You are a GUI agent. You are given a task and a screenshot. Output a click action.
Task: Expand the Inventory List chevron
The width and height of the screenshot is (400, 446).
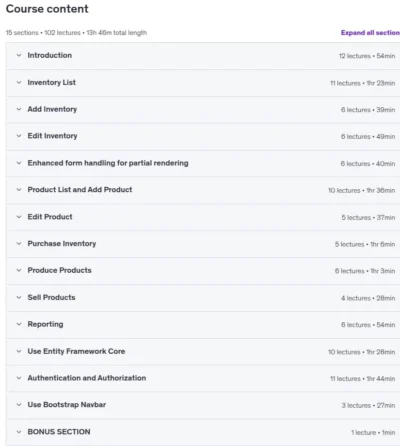pos(19,82)
